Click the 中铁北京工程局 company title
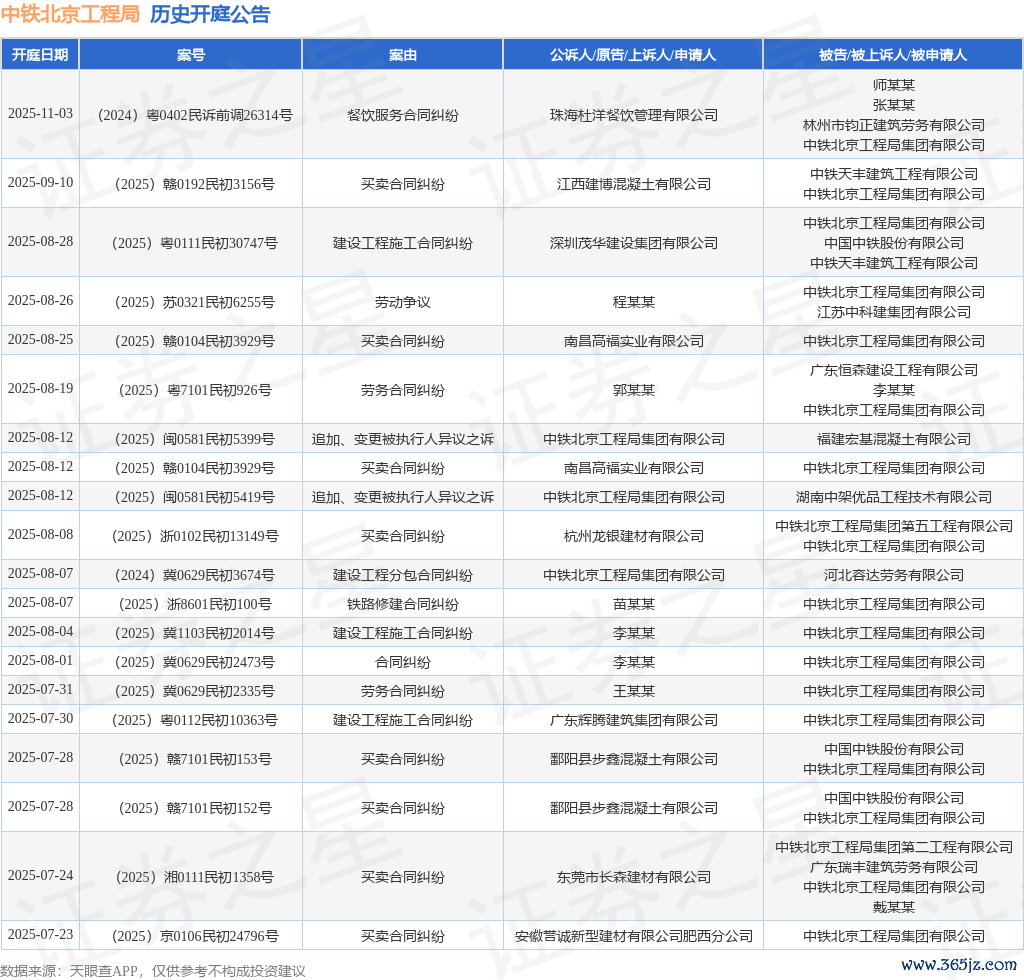Image resolution: width=1024 pixels, height=980 pixels. [x=70, y=14]
